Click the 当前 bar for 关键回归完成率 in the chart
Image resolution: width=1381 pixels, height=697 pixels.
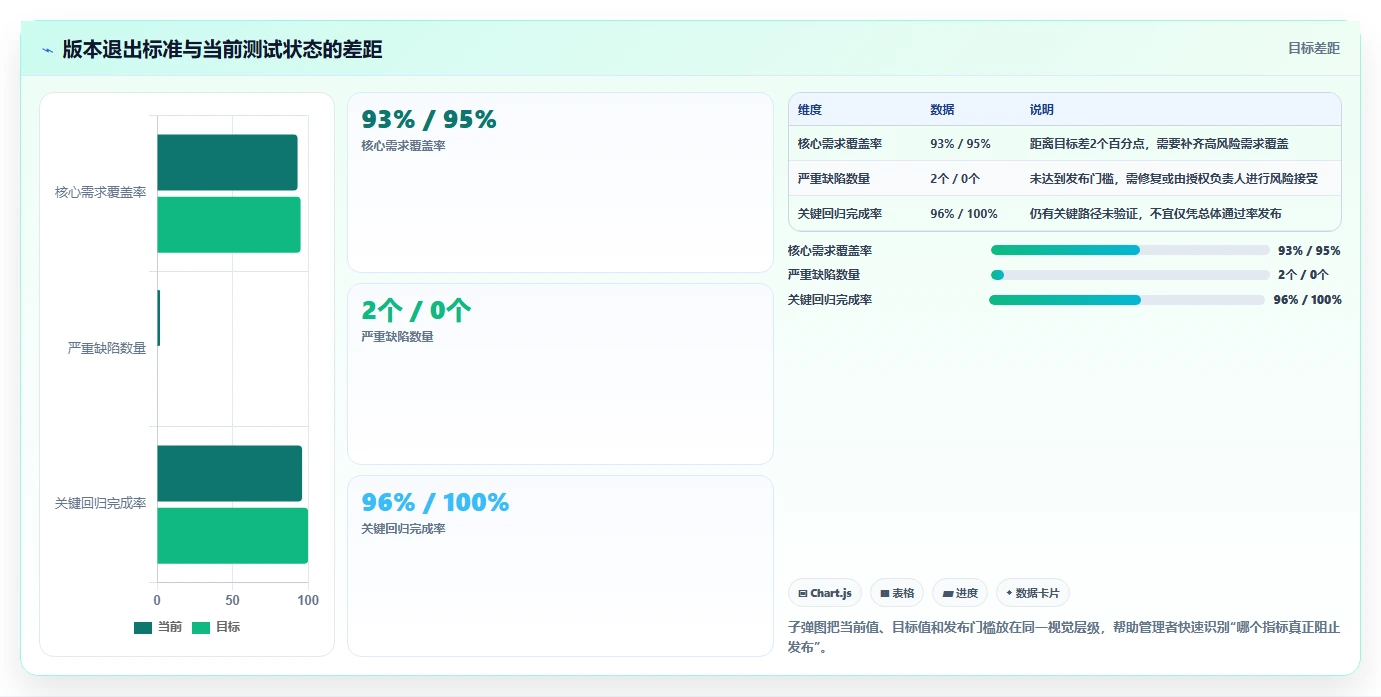pyautogui.click(x=229, y=473)
